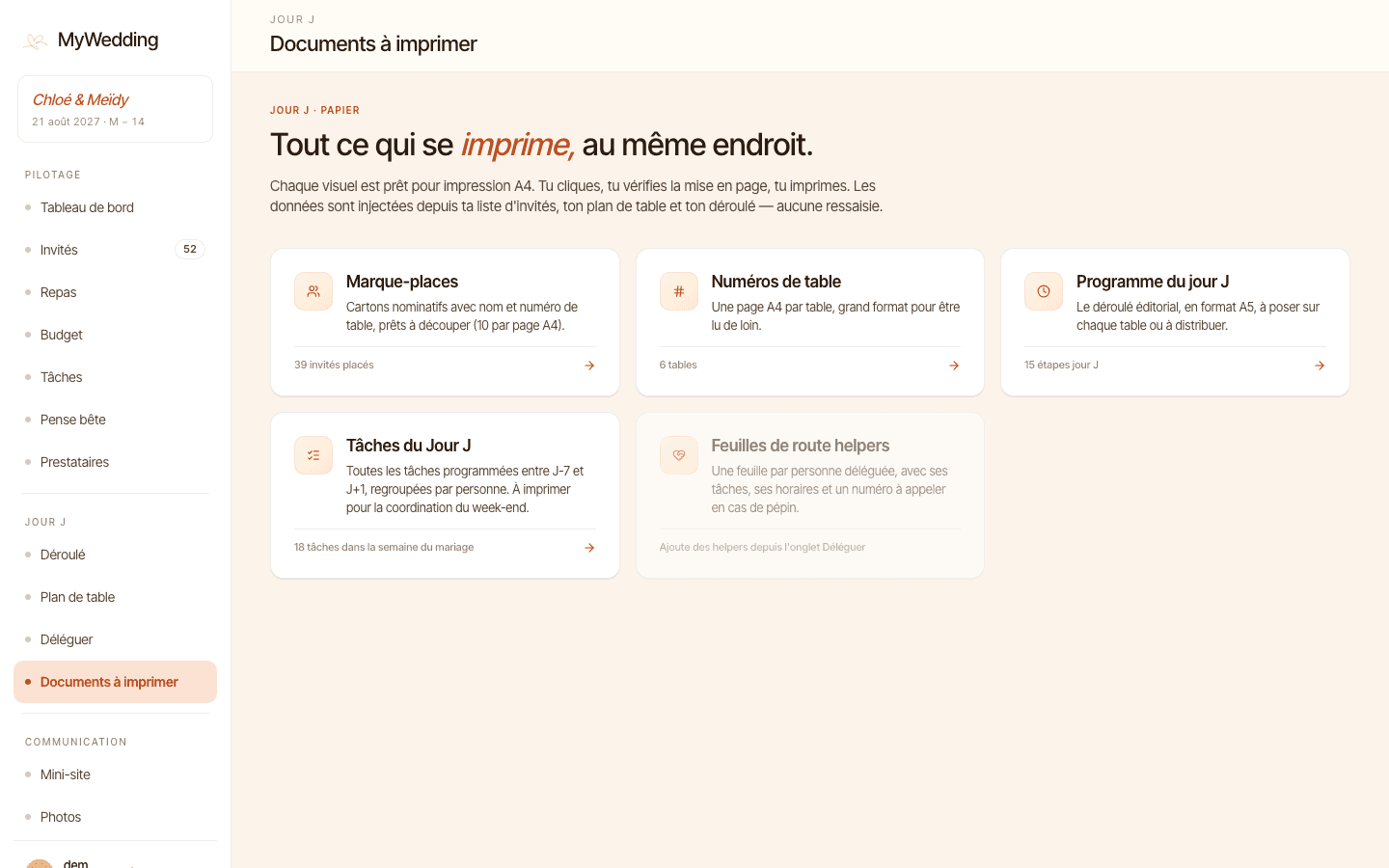The height and width of the screenshot is (868, 1389).
Task: Click the Feuilles de route helpers card title
Action: click(x=800, y=446)
